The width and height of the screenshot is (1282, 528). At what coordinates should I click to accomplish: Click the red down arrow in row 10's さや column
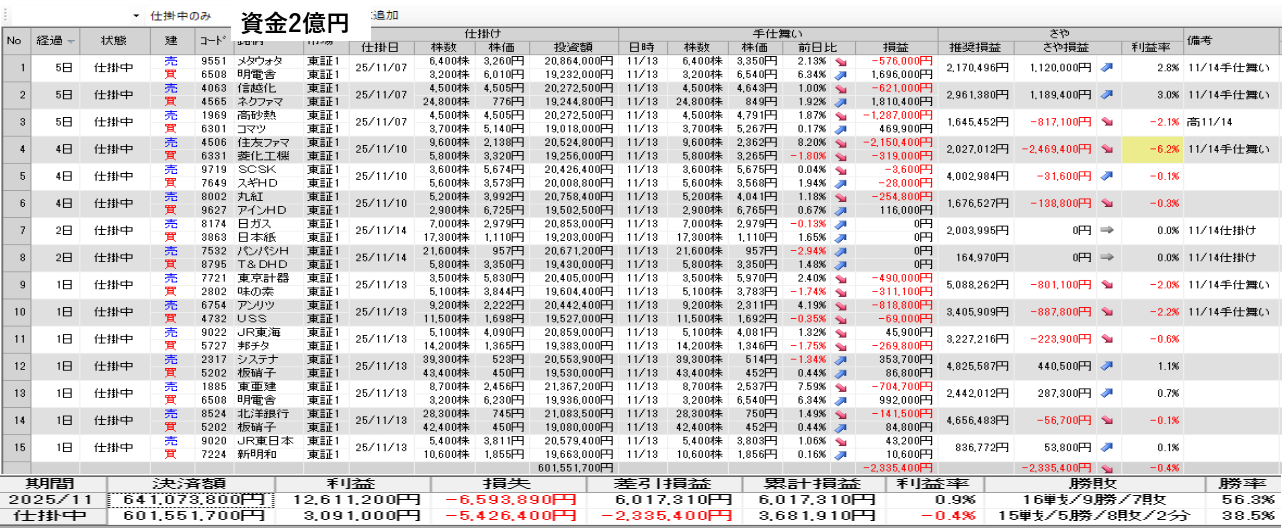point(1108,312)
